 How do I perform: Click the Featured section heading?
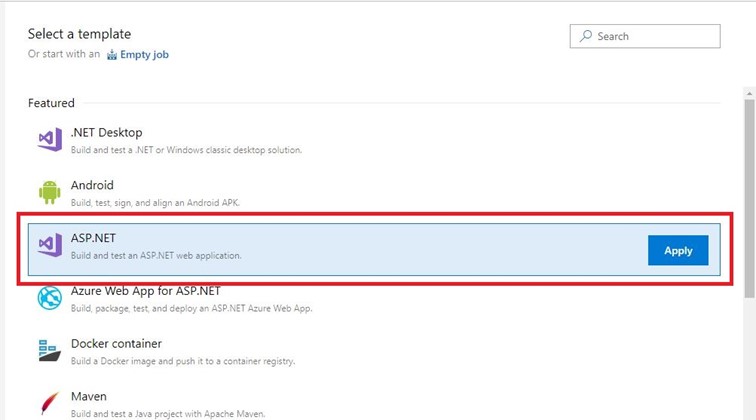51,103
